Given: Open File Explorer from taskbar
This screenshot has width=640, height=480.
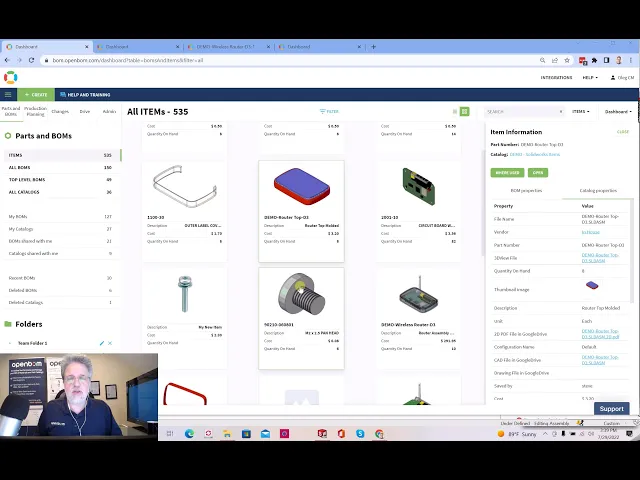Looking at the screenshot, I should click(x=227, y=433).
